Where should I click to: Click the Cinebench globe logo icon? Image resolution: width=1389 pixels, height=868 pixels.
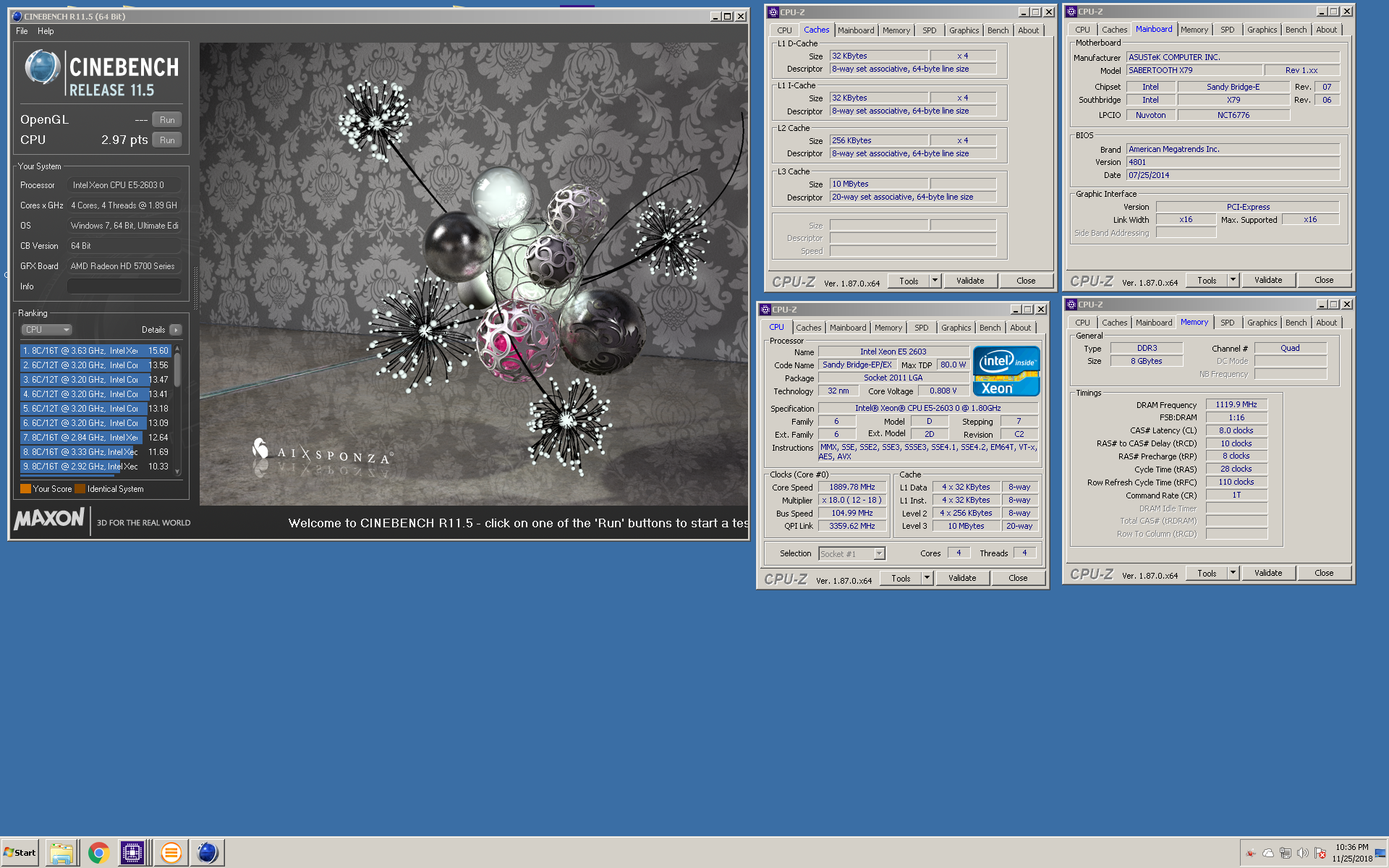42,67
